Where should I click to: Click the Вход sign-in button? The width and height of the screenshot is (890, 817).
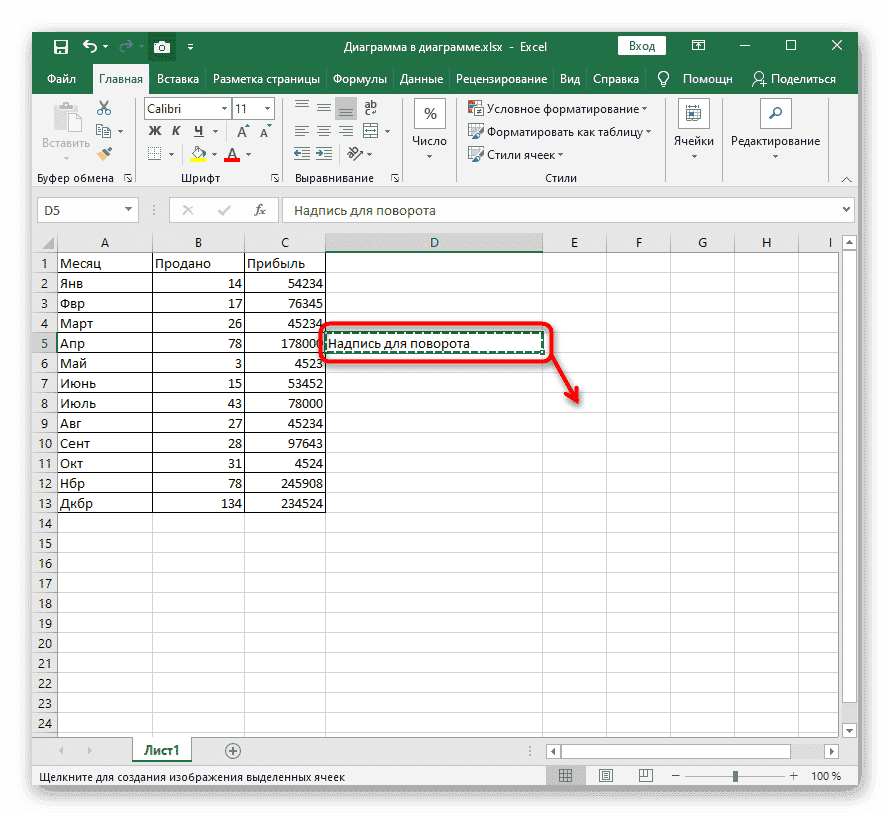[642, 46]
